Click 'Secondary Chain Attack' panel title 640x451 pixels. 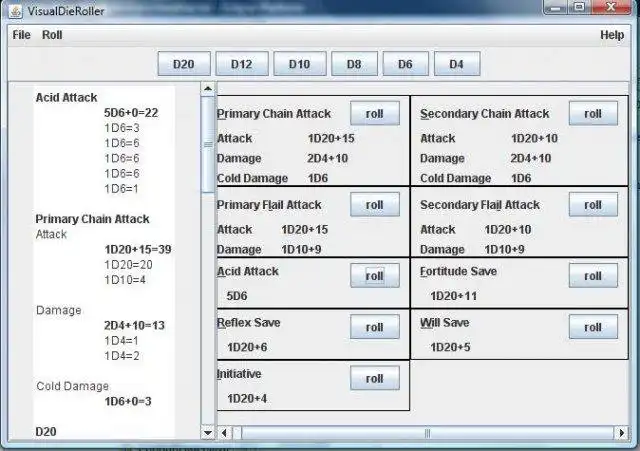(485, 114)
